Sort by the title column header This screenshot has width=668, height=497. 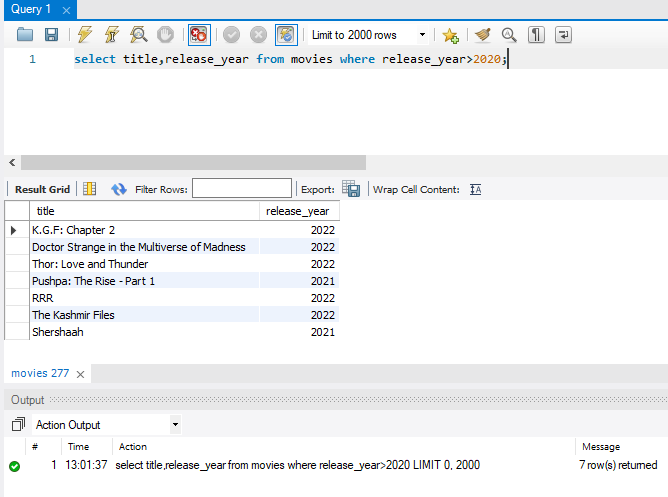click(144, 211)
